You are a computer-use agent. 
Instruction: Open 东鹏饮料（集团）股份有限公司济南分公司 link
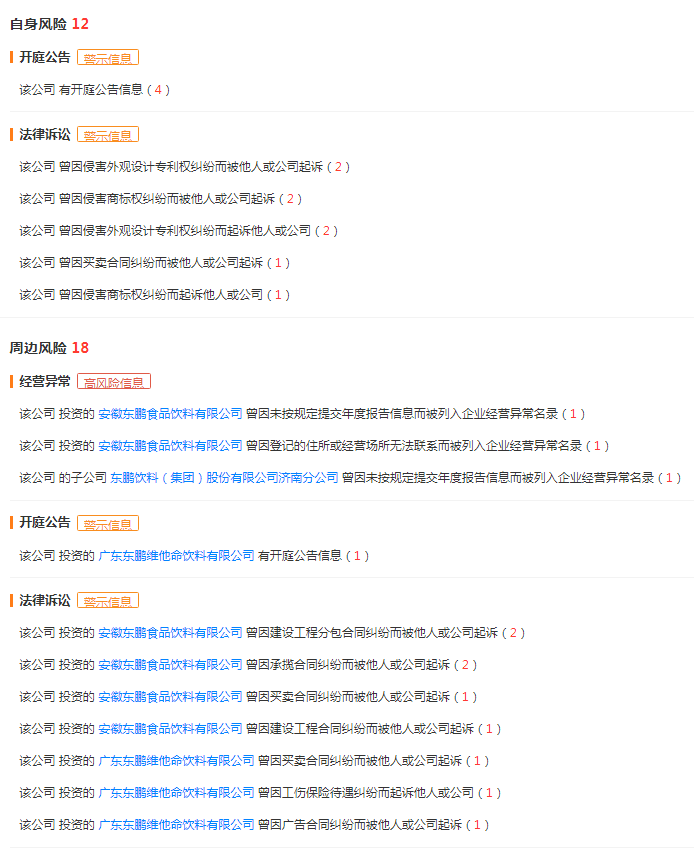pos(224,478)
